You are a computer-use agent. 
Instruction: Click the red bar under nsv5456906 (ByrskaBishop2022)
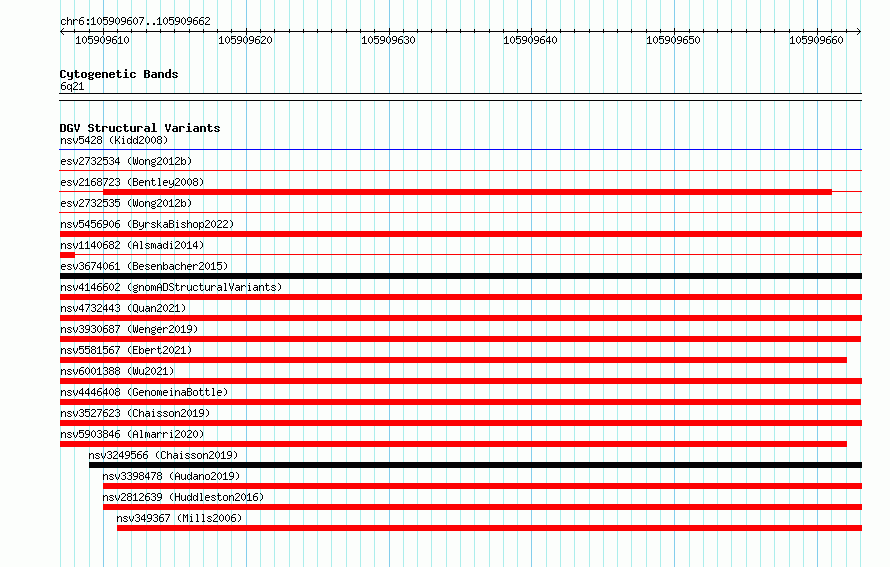coord(461,234)
